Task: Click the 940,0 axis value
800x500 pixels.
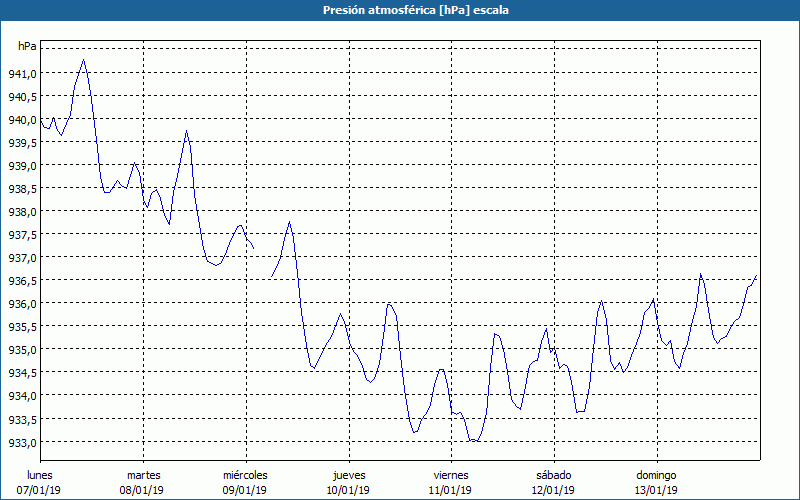Action: pyautogui.click(x=22, y=120)
